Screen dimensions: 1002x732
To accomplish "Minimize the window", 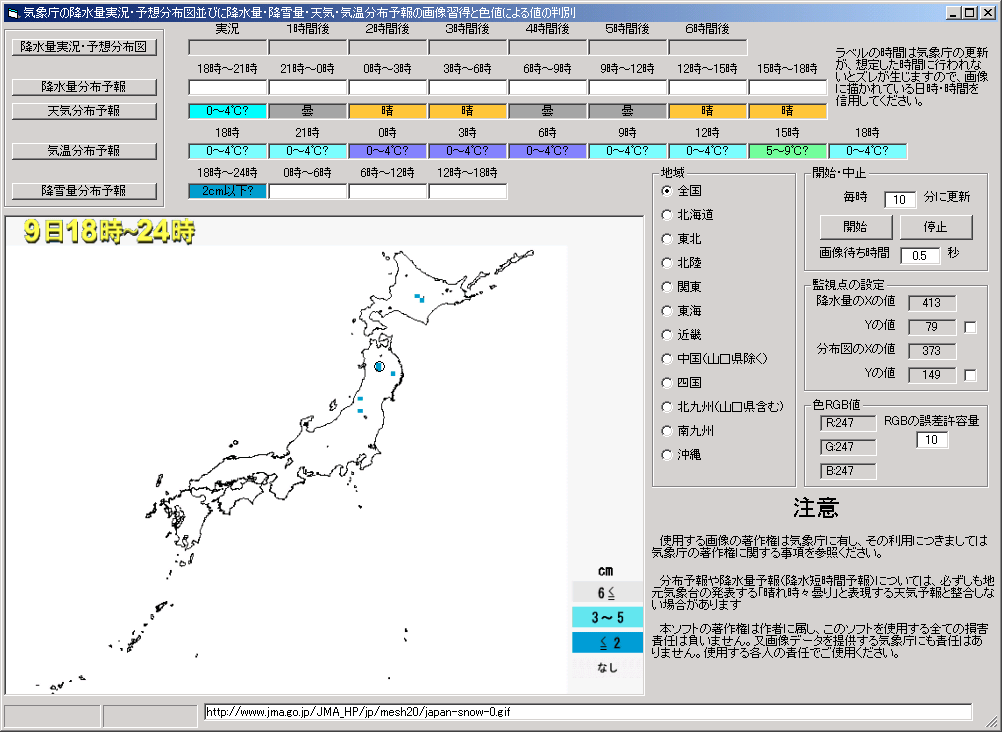I will tap(953, 13).
